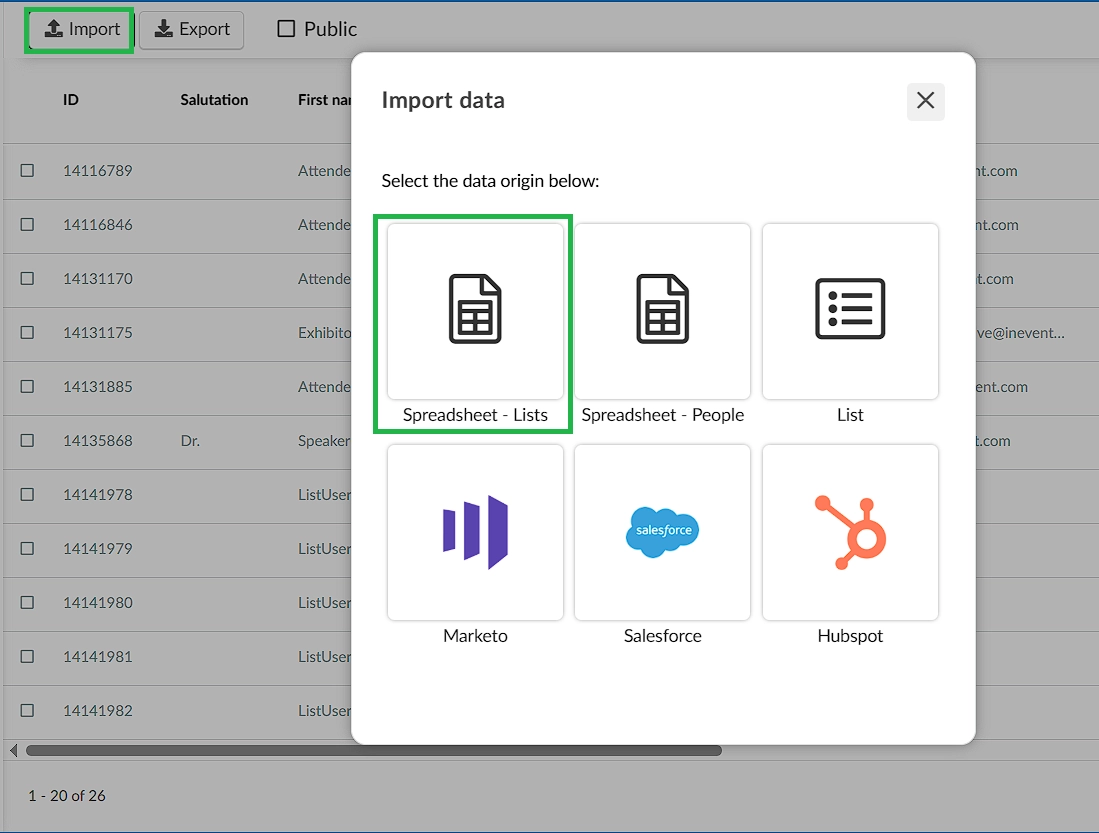Click the Marketo label text
Viewport: 1099px width, 833px height.
[475, 636]
